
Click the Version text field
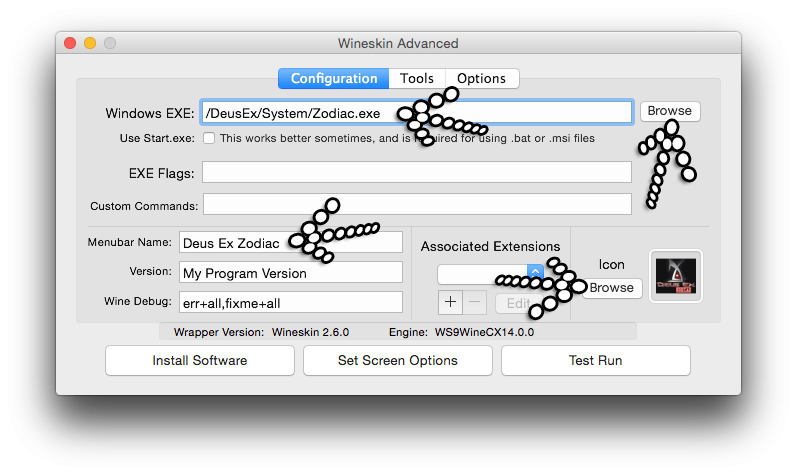pos(290,273)
